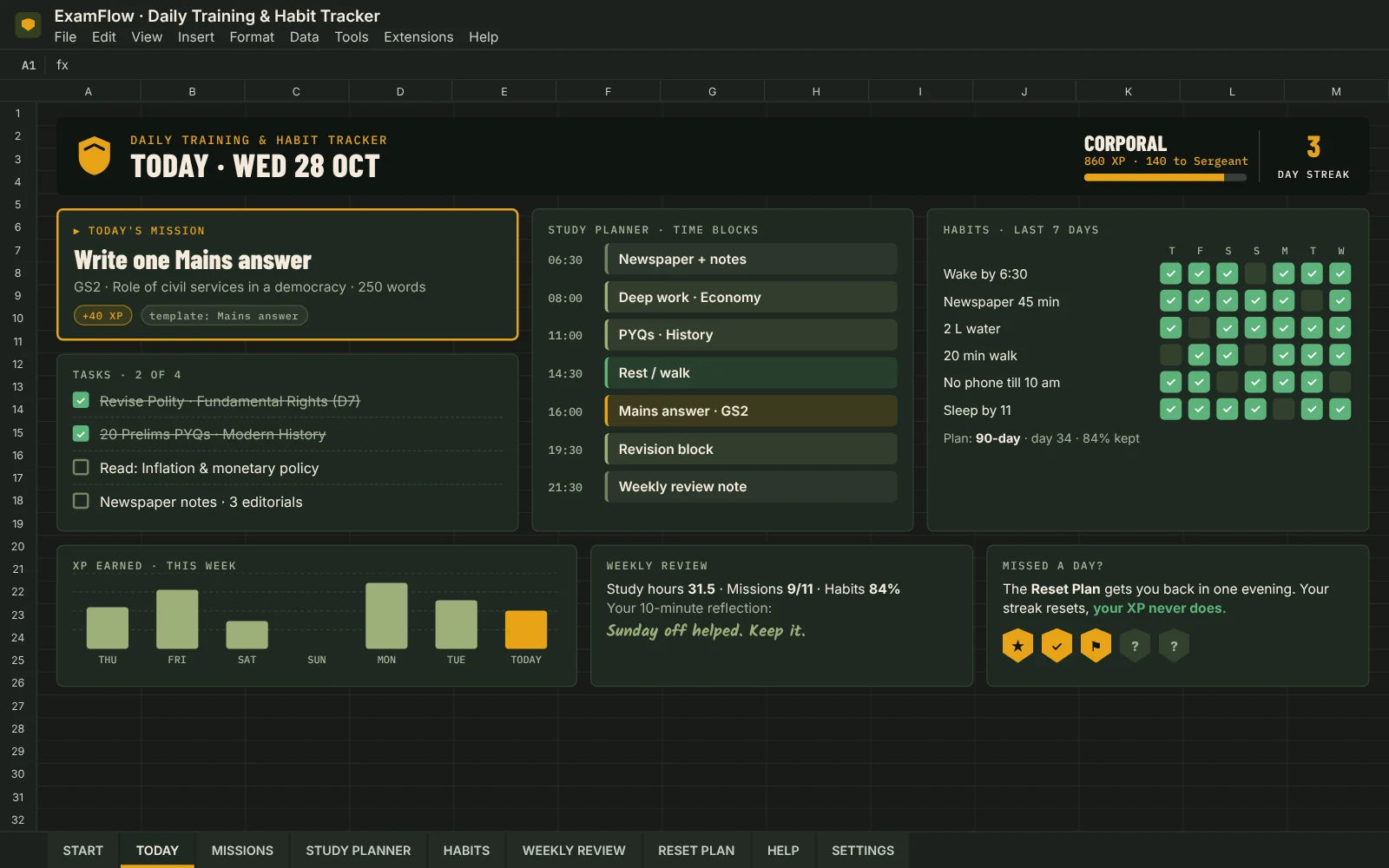Click the fx formula icon

[x=63, y=65]
